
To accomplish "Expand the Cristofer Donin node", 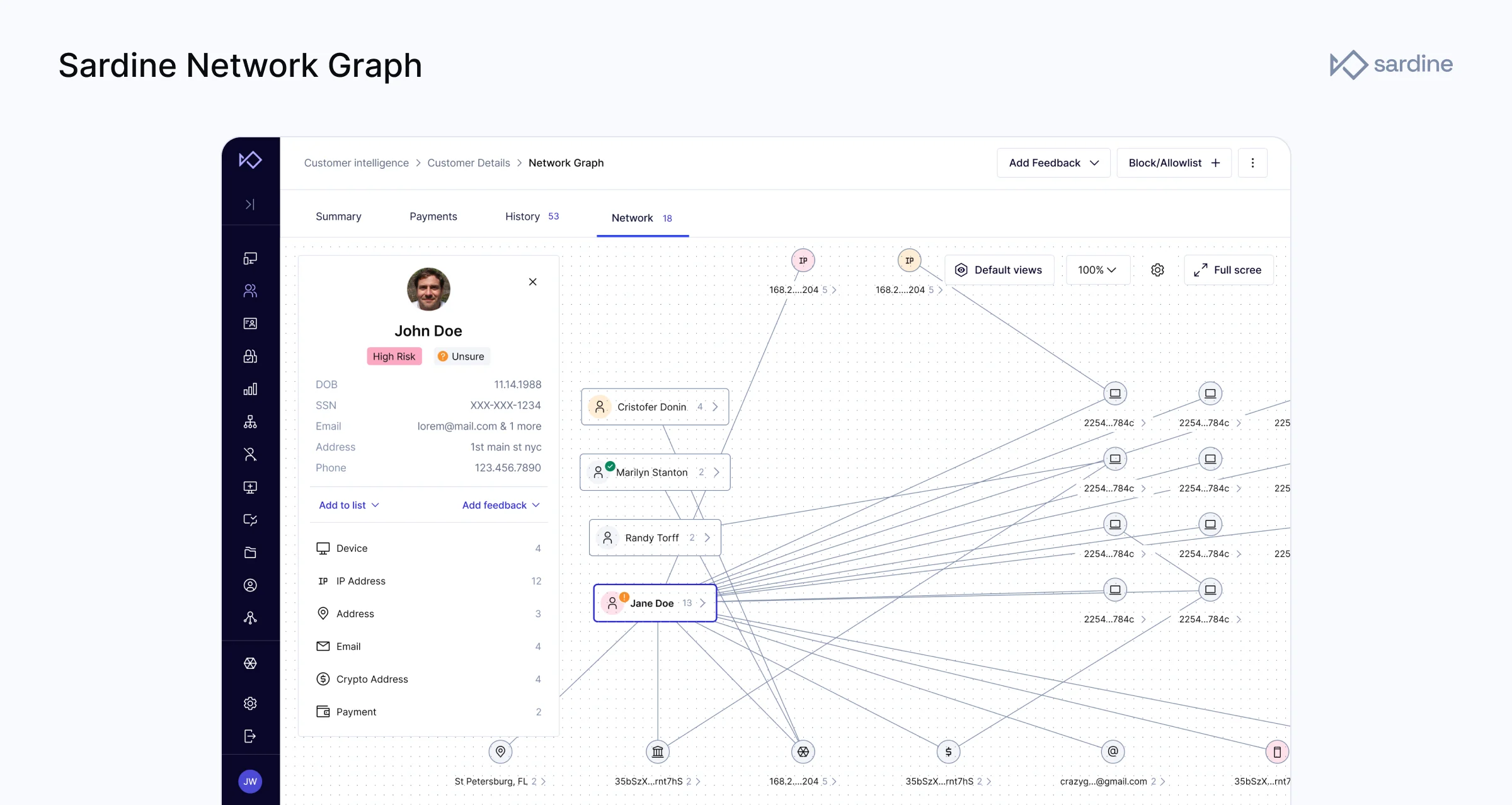I will pyautogui.click(x=716, y=406).
